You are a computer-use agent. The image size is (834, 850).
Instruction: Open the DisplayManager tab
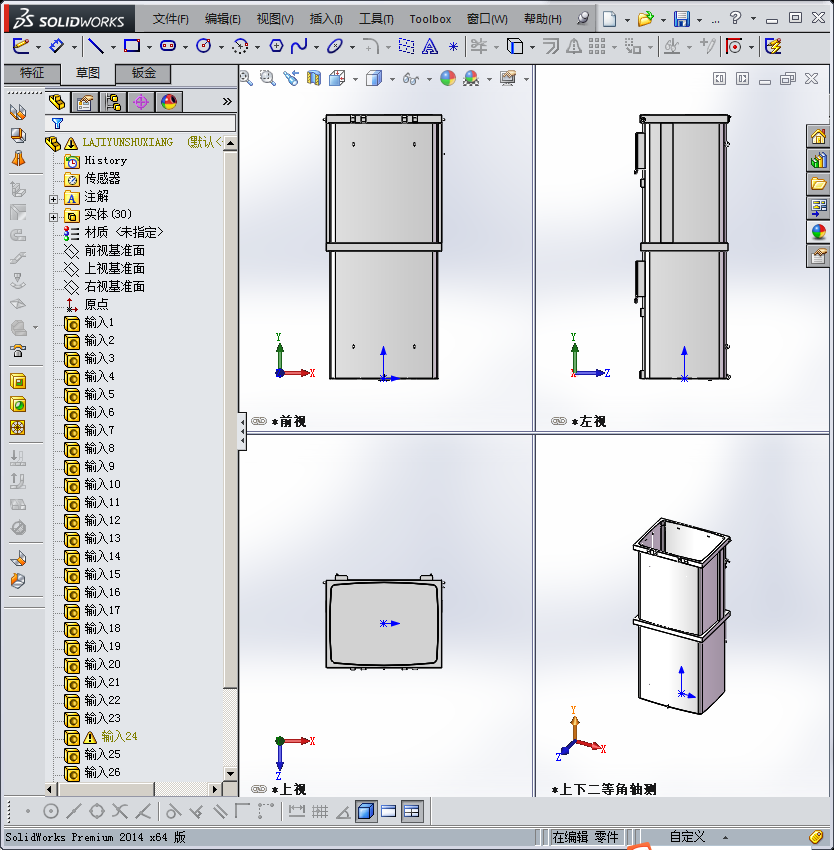click(169, 102)
